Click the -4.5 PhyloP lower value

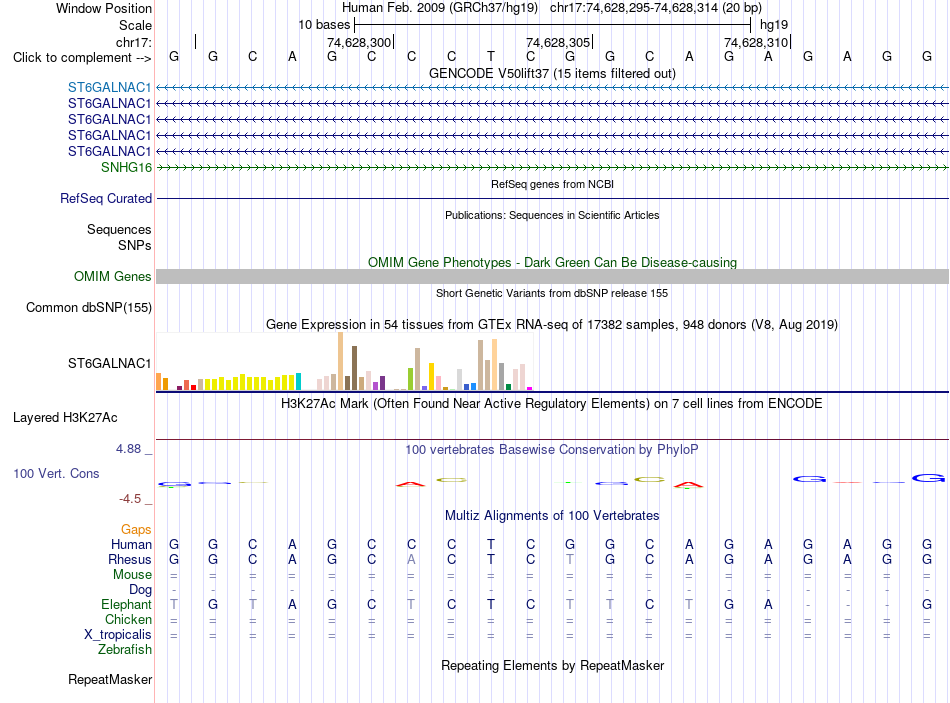pos(130,499)
